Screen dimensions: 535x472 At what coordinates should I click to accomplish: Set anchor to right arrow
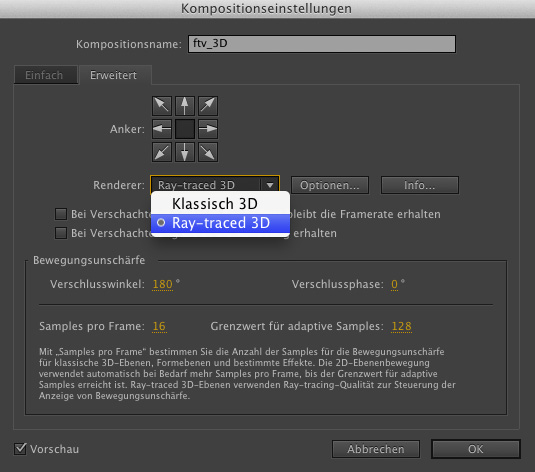point(208,129)
